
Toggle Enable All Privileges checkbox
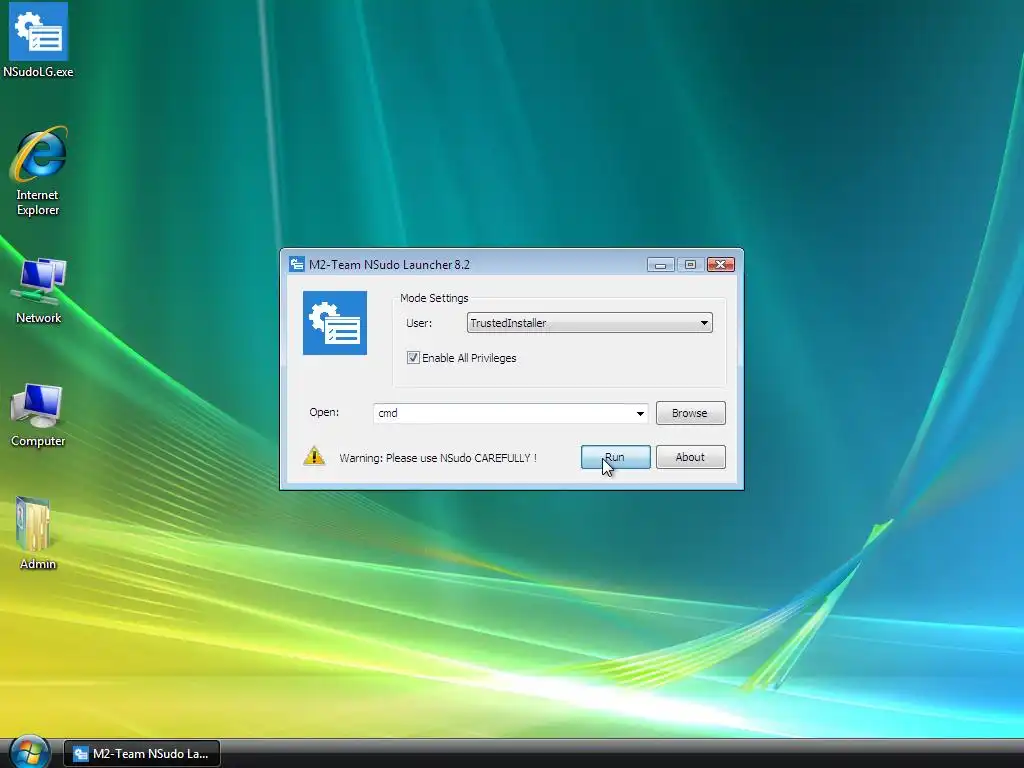[413, 357]
